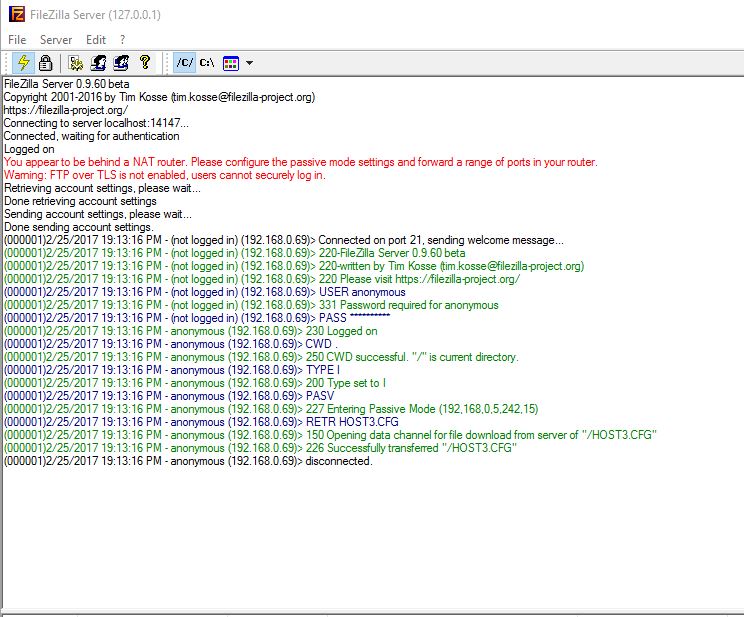Click 'Done retrieving account settings' line
The width and height of the screenshot is (744, 617).
[x=80, y=201]
